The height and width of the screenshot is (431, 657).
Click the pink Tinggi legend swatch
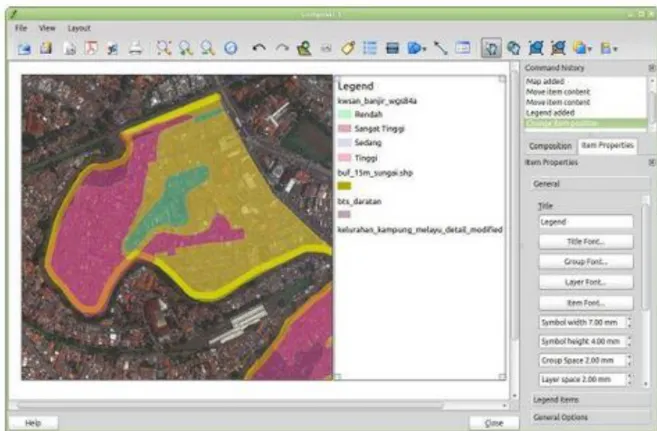(344, 158)
